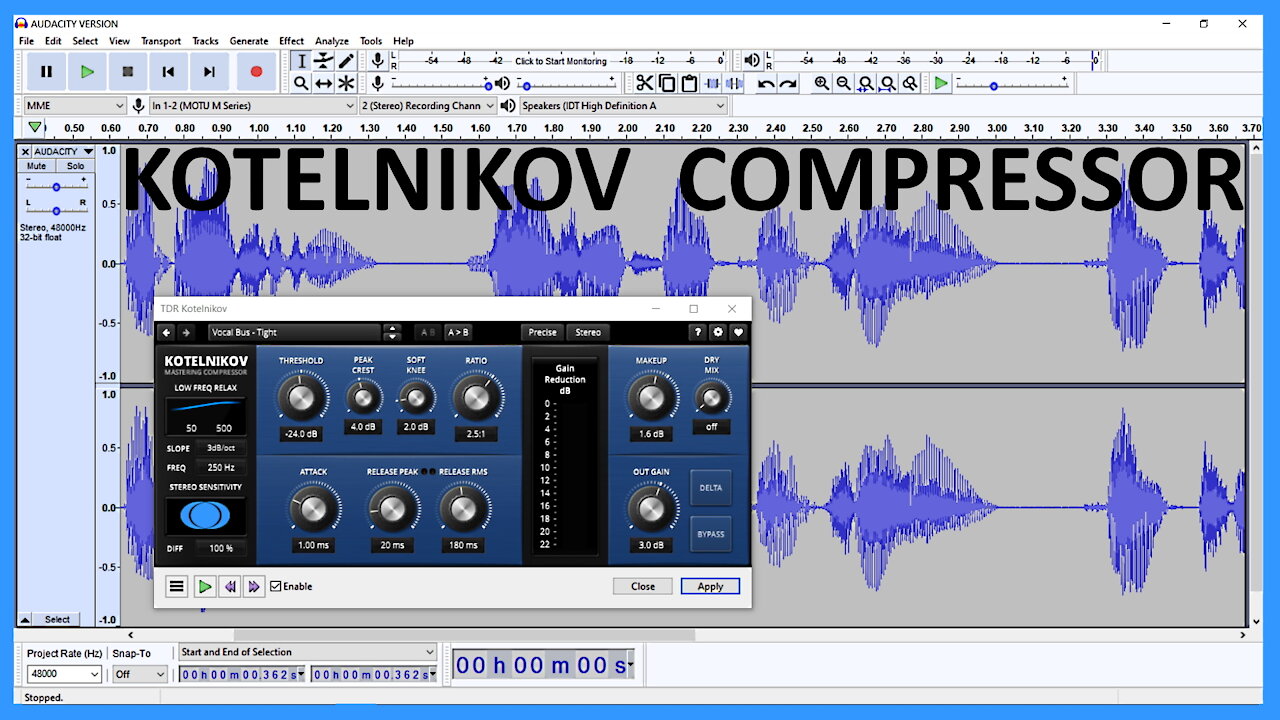Open the Tracks menu
The image size is (1280, 720).
pos(205,41)
